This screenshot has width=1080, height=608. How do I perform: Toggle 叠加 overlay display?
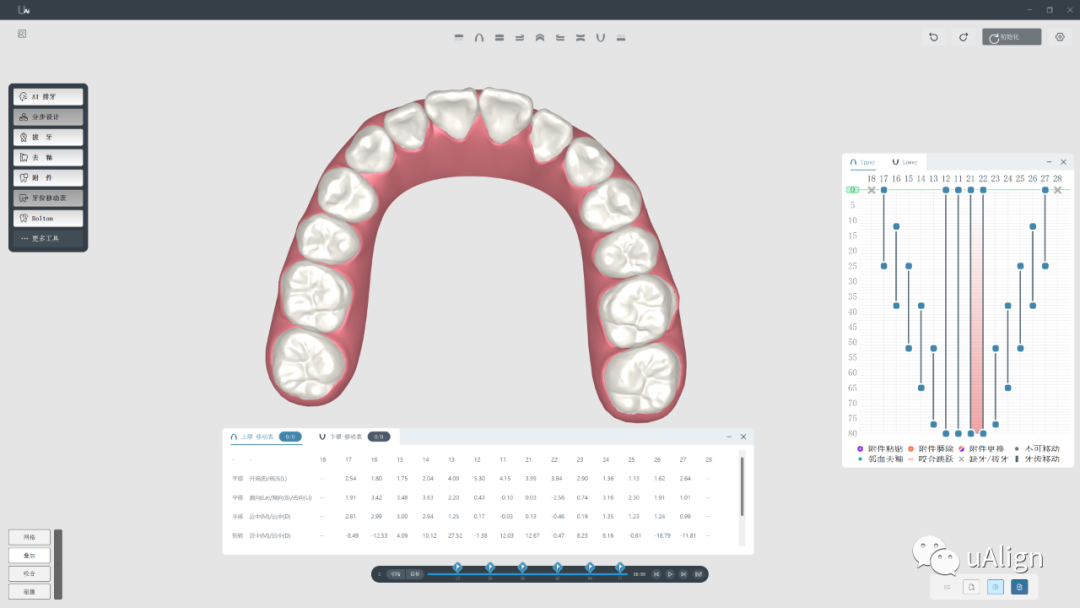[x=29, y=556]
